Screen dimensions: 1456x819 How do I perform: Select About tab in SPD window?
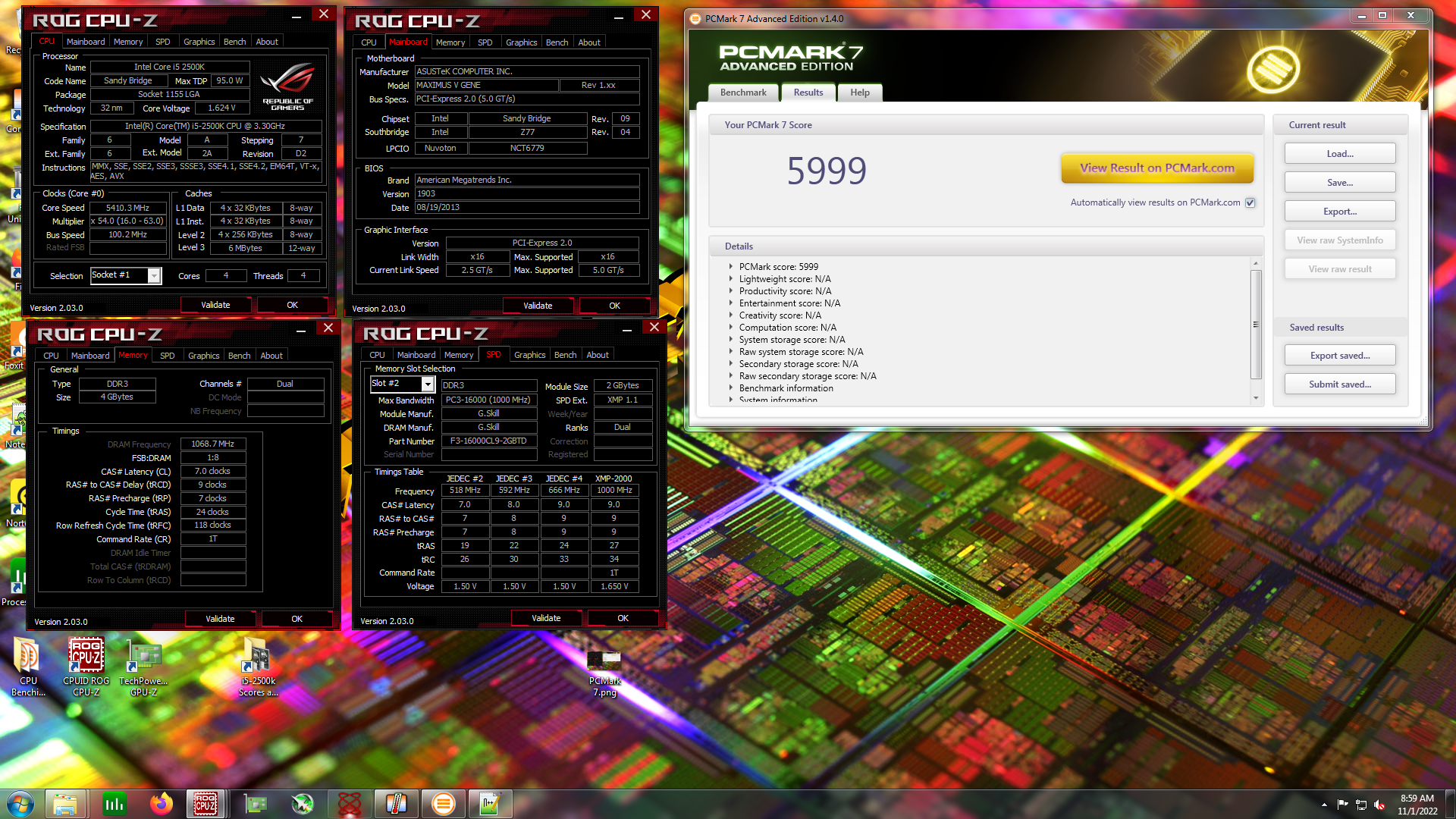point(598,355)
